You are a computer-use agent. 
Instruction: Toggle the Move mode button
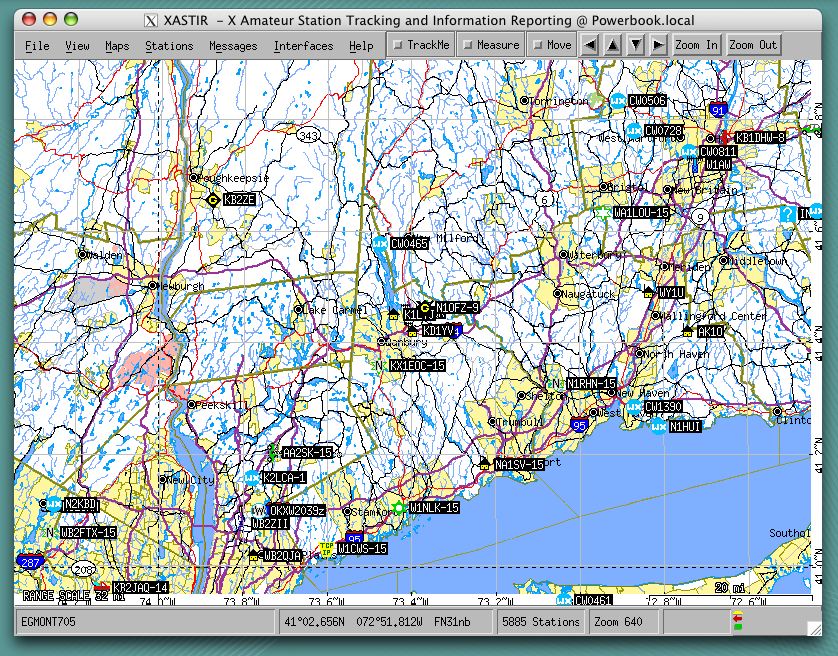coord(553,45)
